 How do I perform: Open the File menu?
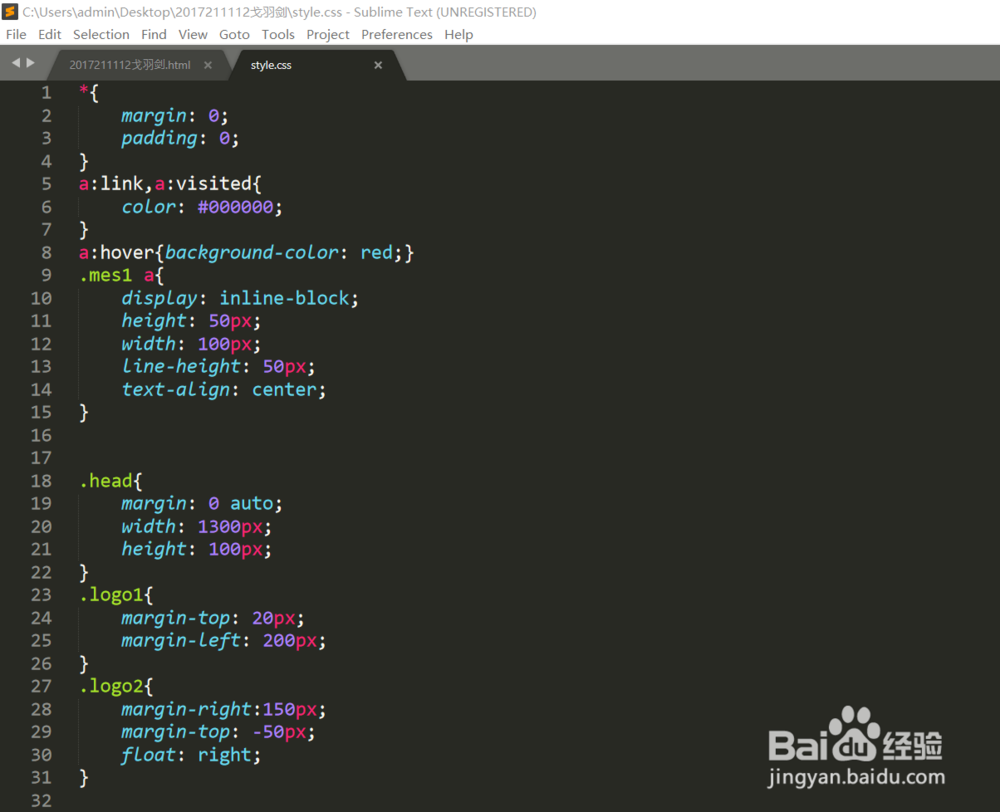(16, 34)
